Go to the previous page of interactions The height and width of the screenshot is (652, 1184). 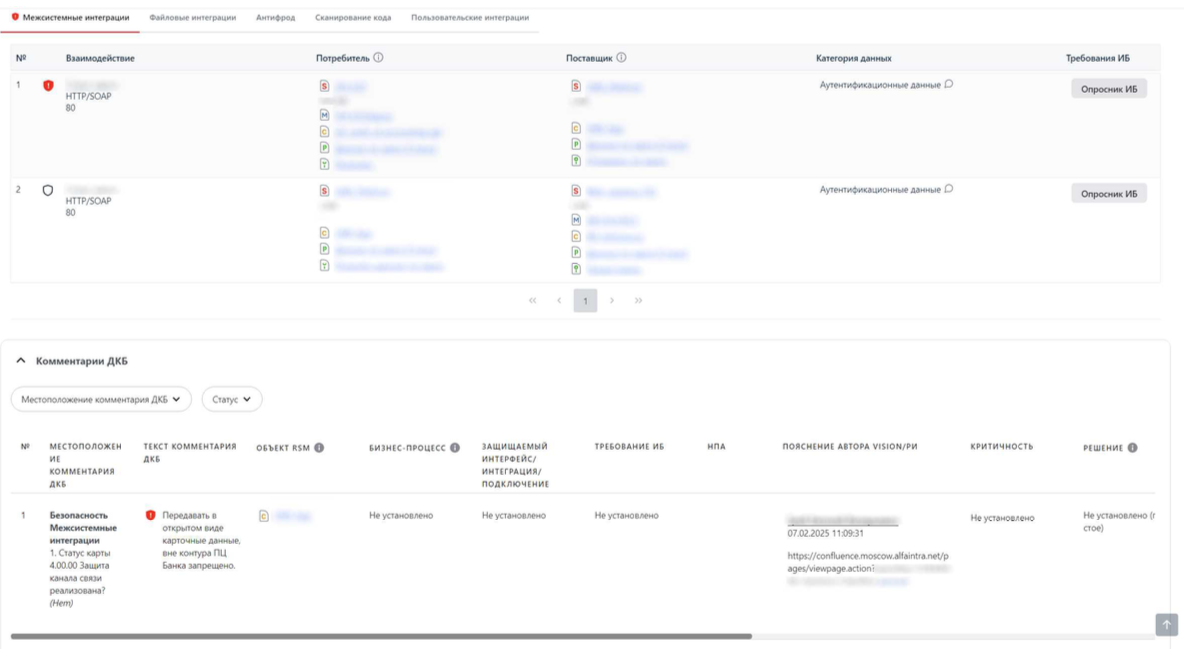click(559, 301)
